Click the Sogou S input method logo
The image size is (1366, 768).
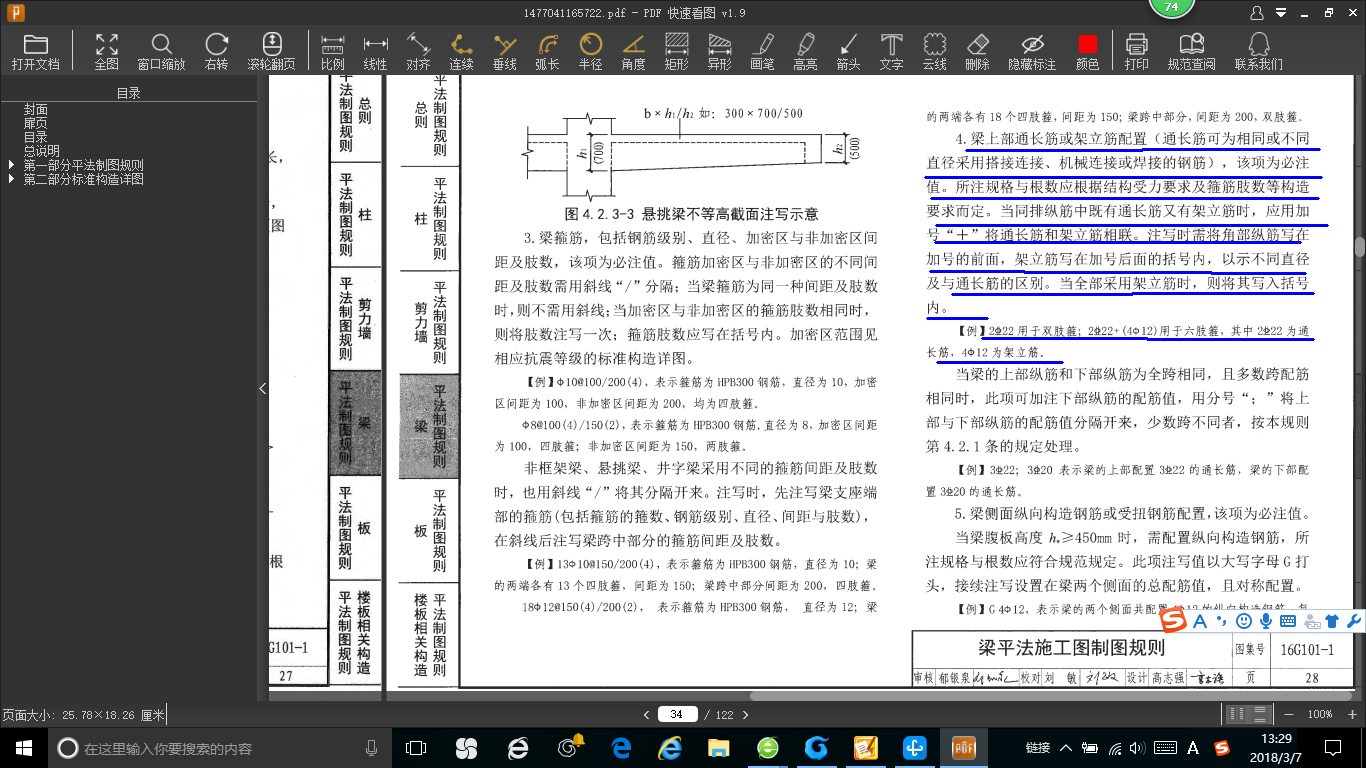(1173, 621)
